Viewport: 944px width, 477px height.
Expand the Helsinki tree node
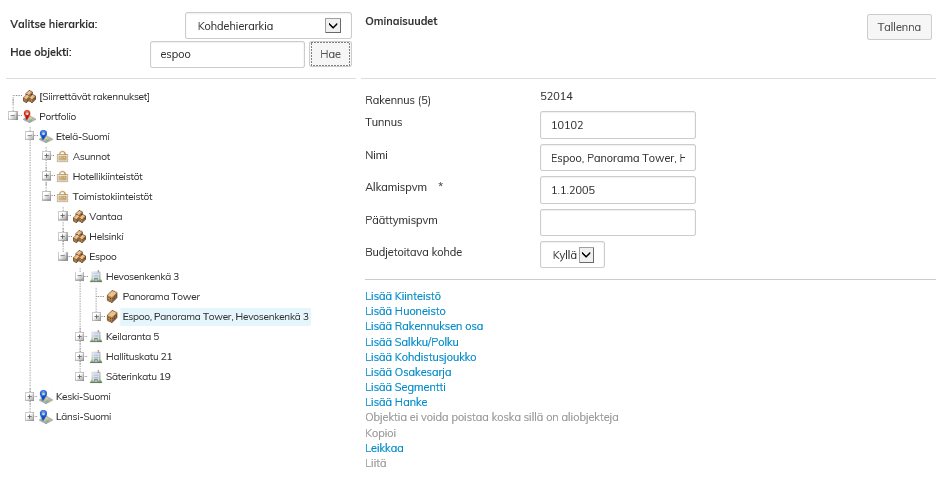coord(63,237)
